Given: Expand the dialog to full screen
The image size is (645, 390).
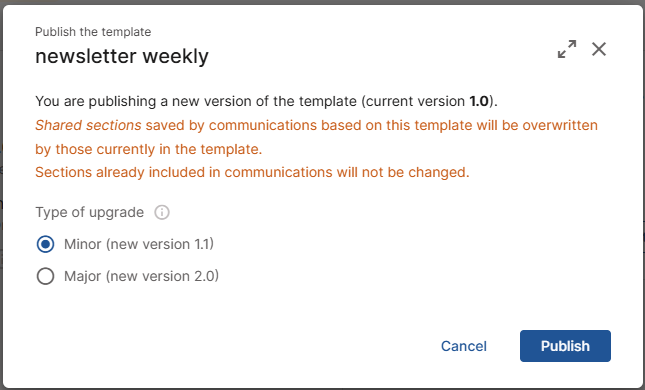Looking at the screenshot, I should pos(567,49).
